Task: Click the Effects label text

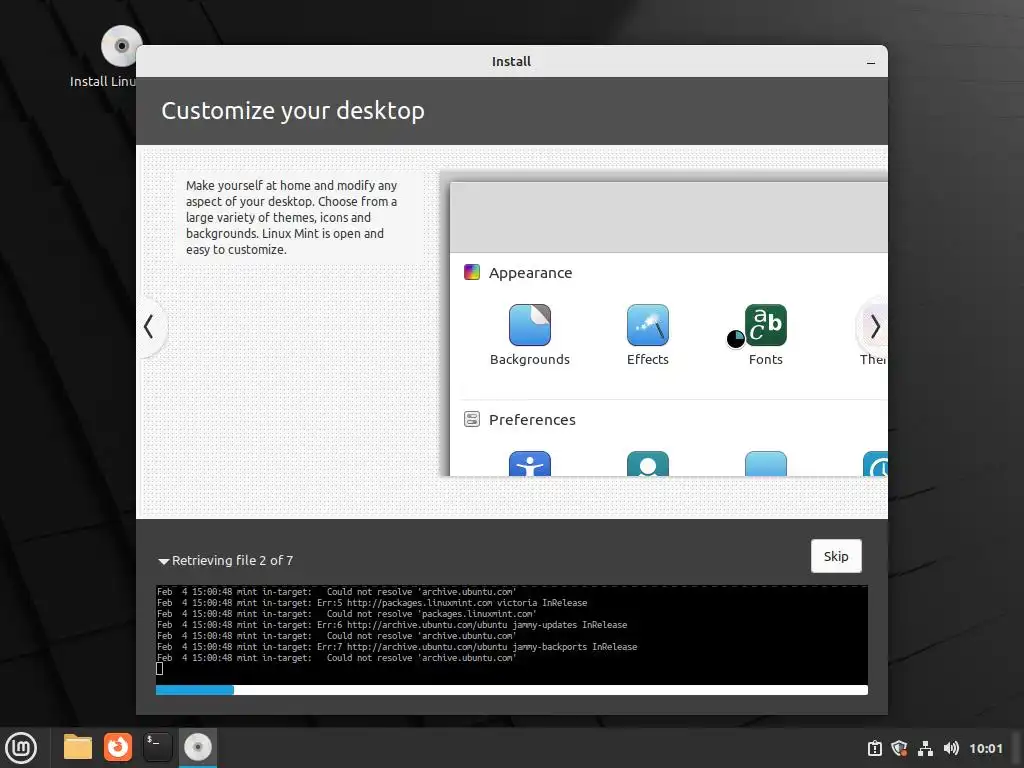Action: pos(648,359)
